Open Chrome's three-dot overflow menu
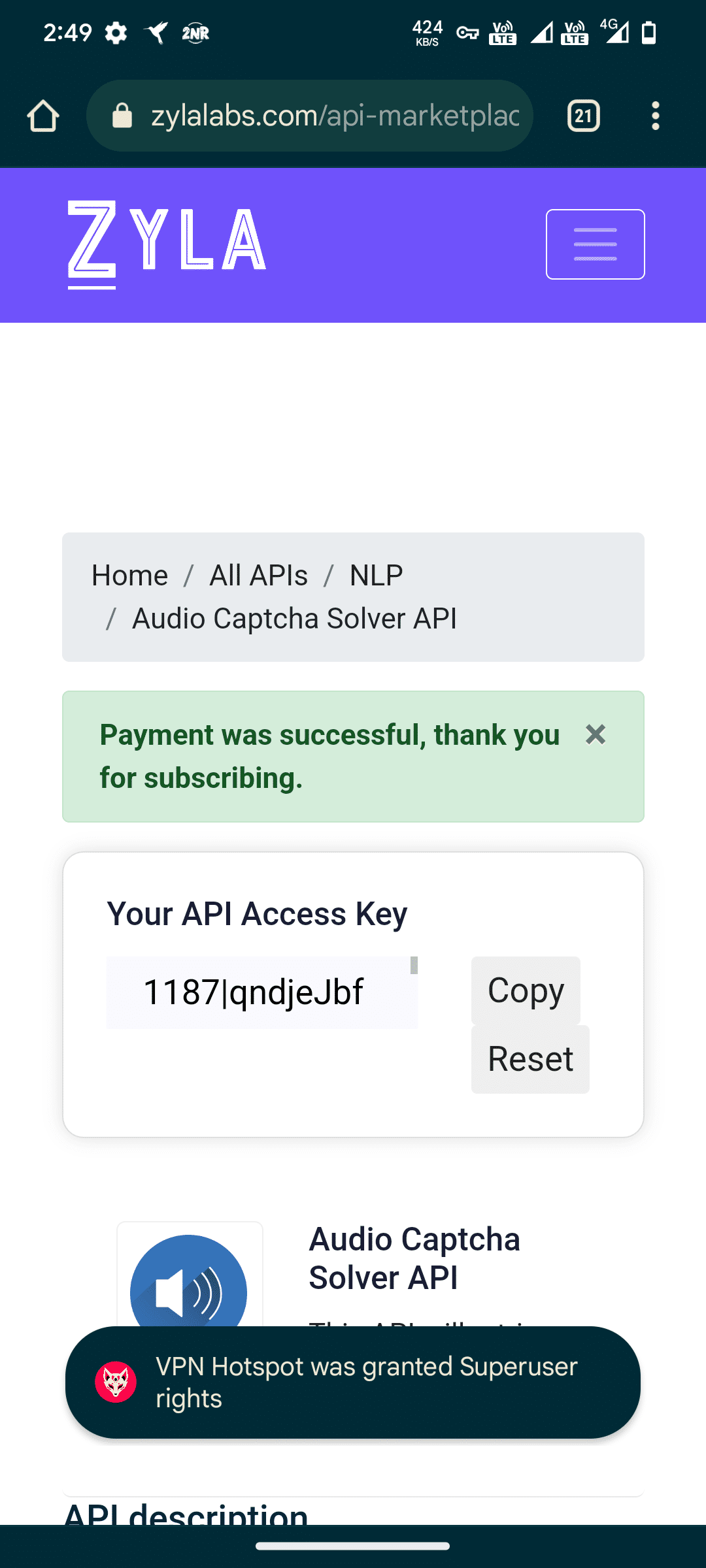 click(x=655, y=116)
